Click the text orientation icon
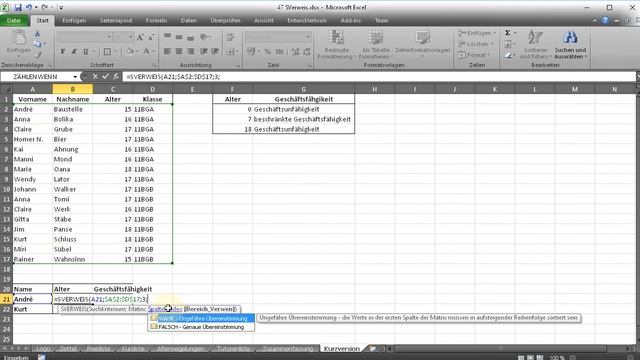640x360 pixels. point(205,37)
